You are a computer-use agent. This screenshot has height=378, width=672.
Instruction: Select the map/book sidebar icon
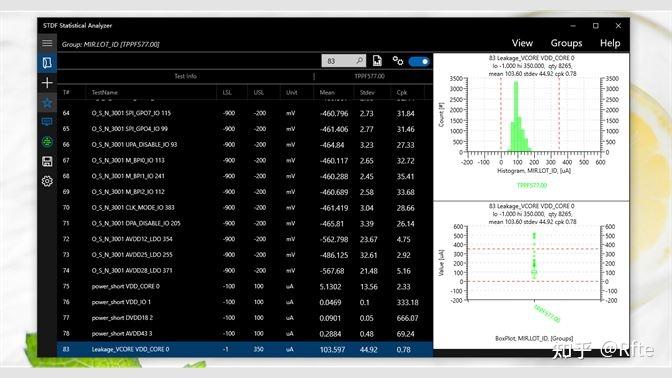pos(47,63)
